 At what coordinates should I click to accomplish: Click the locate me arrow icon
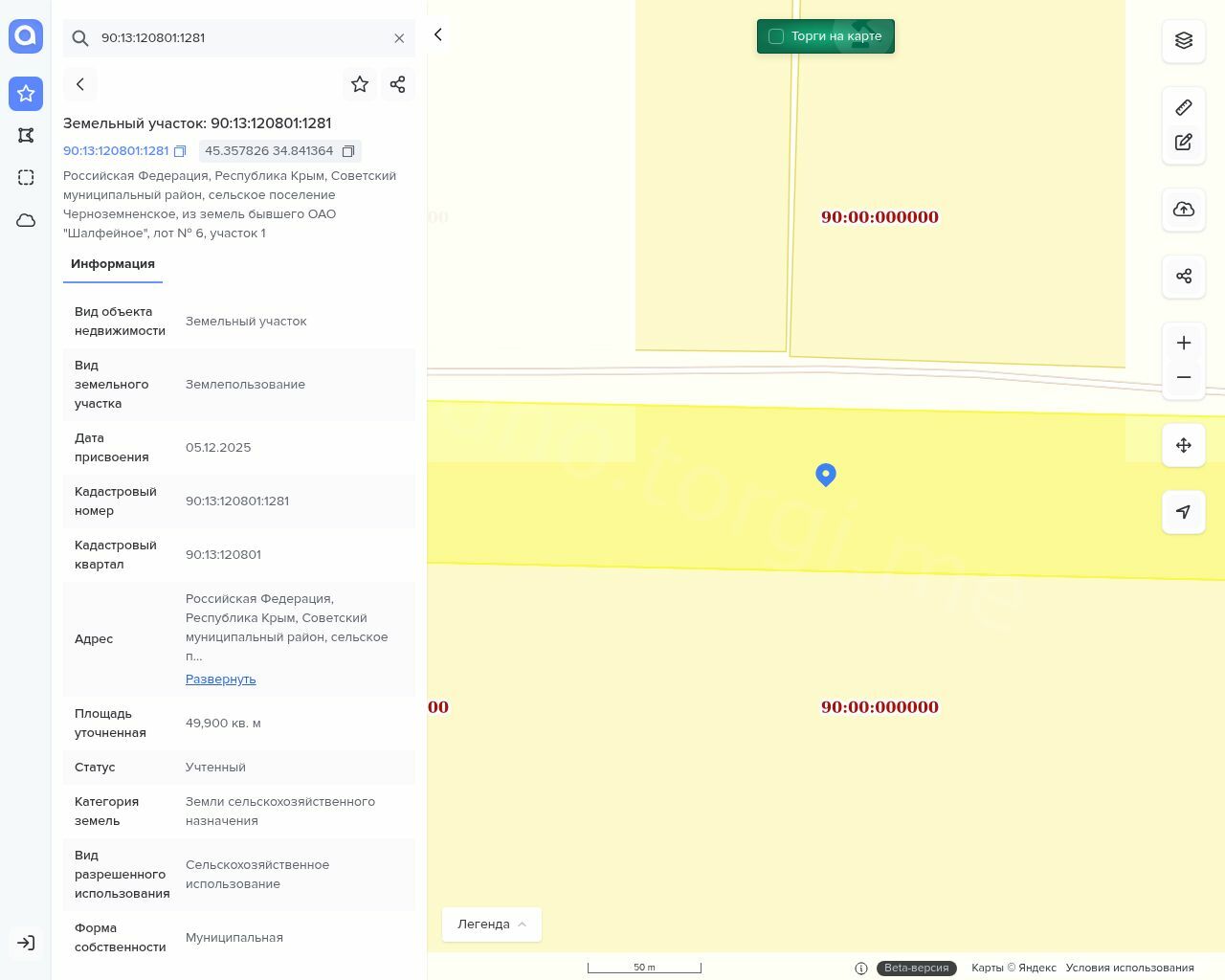[x=1184, y=512]
